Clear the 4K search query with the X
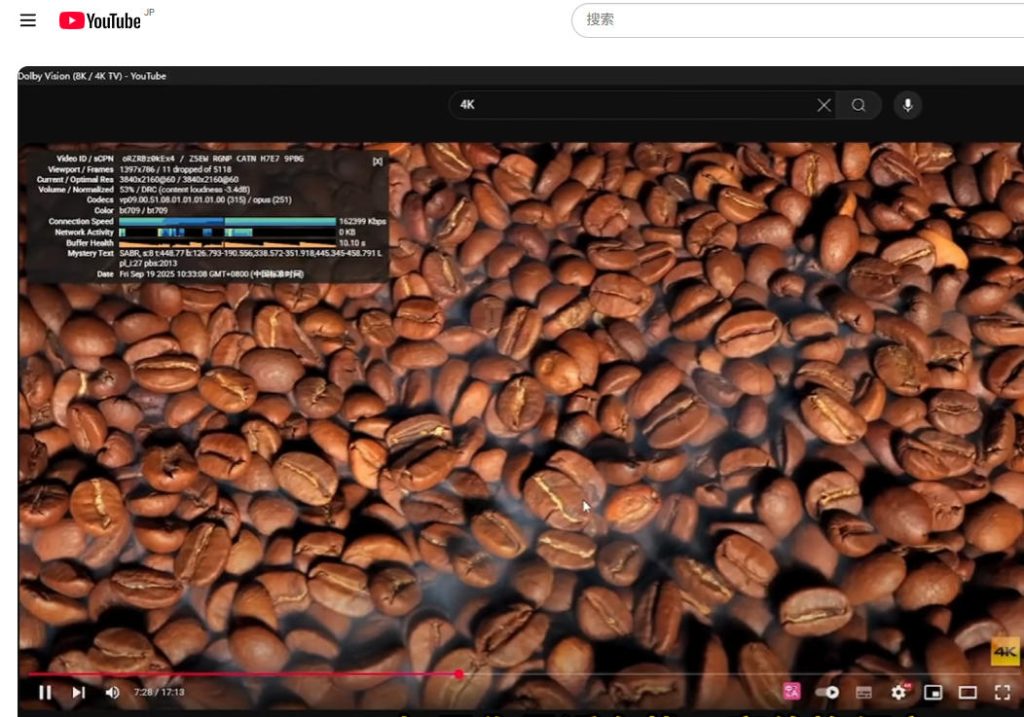Screen dimensions: 1024x717 [x=824, y=105]
